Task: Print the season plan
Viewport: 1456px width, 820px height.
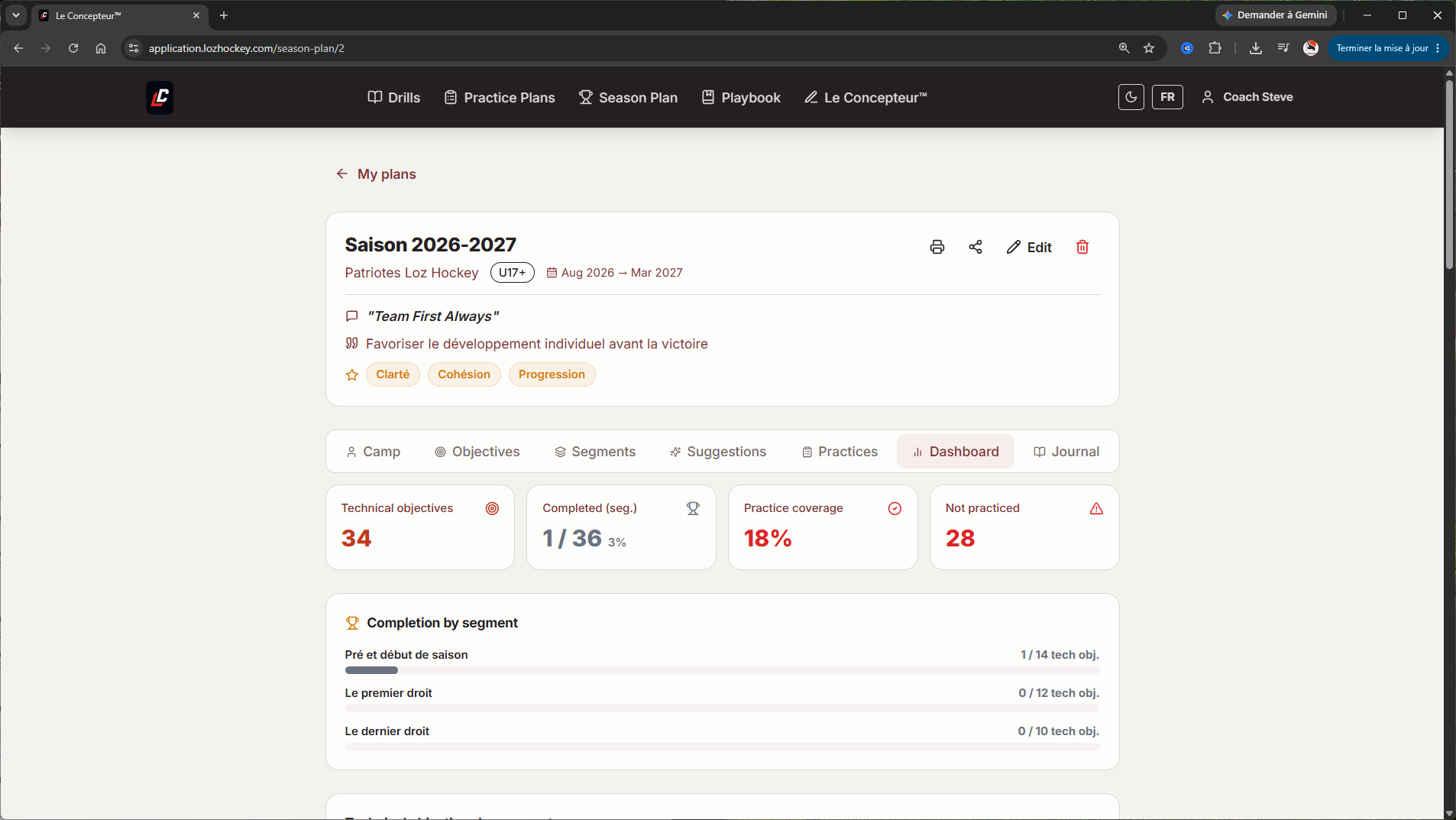Action: 937,247
